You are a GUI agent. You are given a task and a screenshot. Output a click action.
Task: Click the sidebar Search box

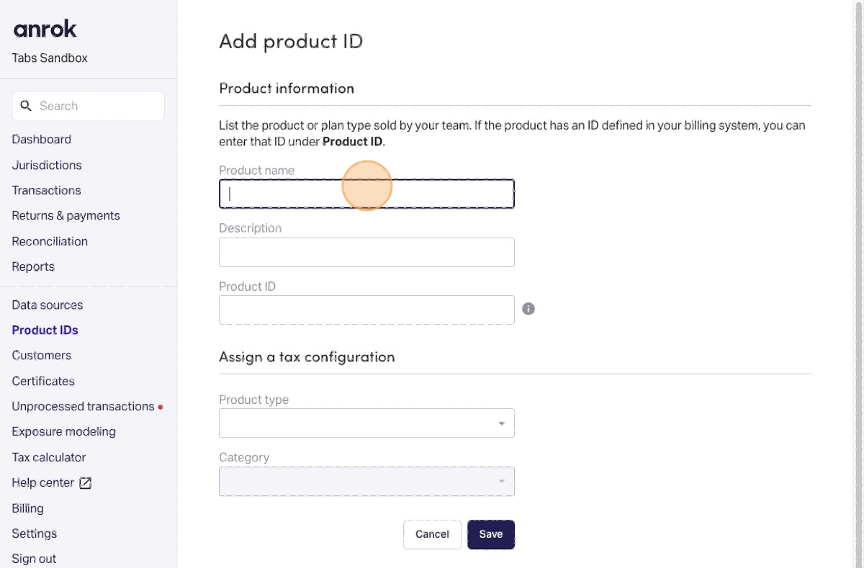[x=88, y=106]
